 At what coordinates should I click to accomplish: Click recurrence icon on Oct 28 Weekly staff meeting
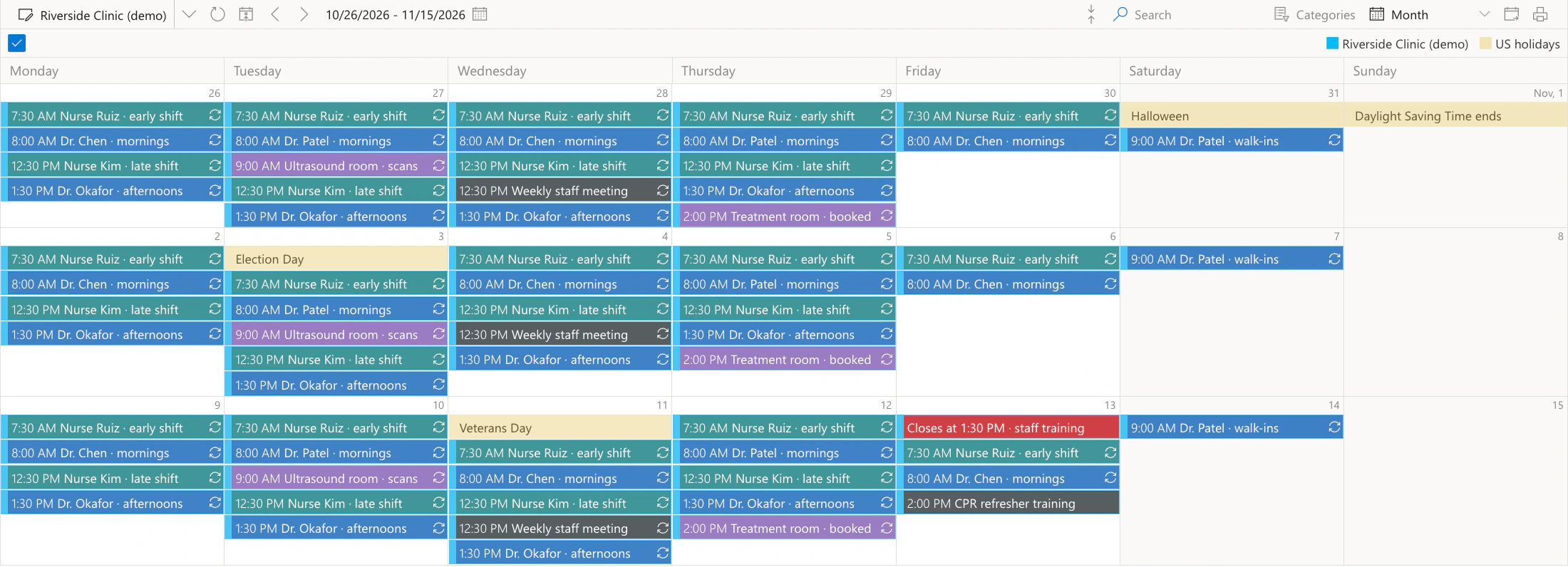pyautogui.click(x=663, y=190)
